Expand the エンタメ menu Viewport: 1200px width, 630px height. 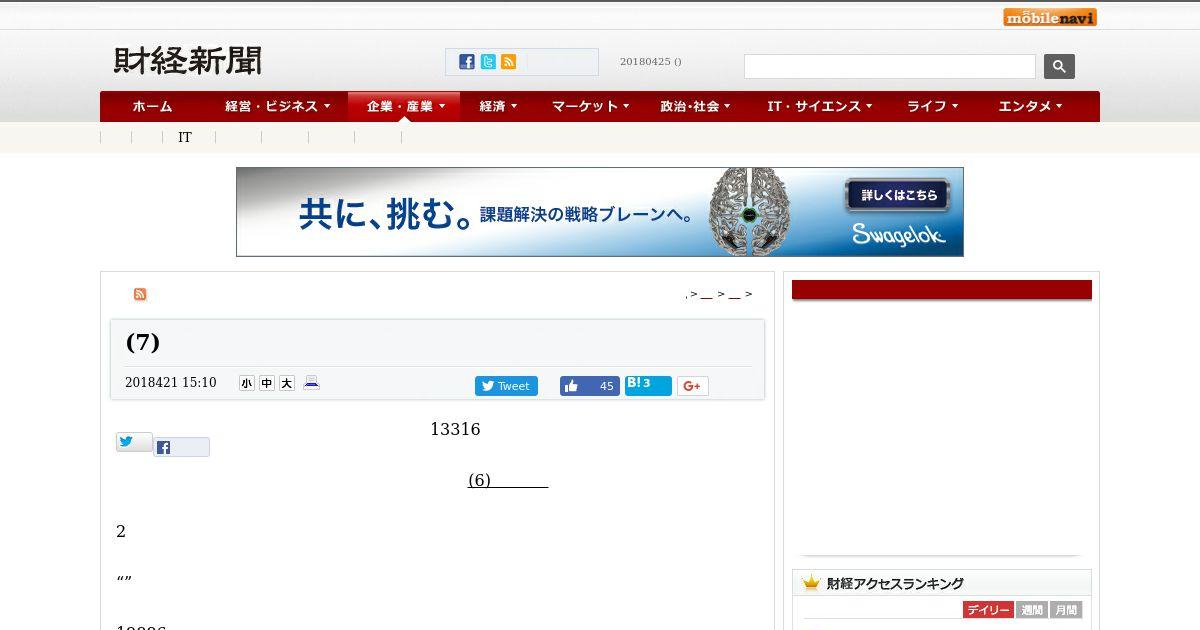(1030, 106)
